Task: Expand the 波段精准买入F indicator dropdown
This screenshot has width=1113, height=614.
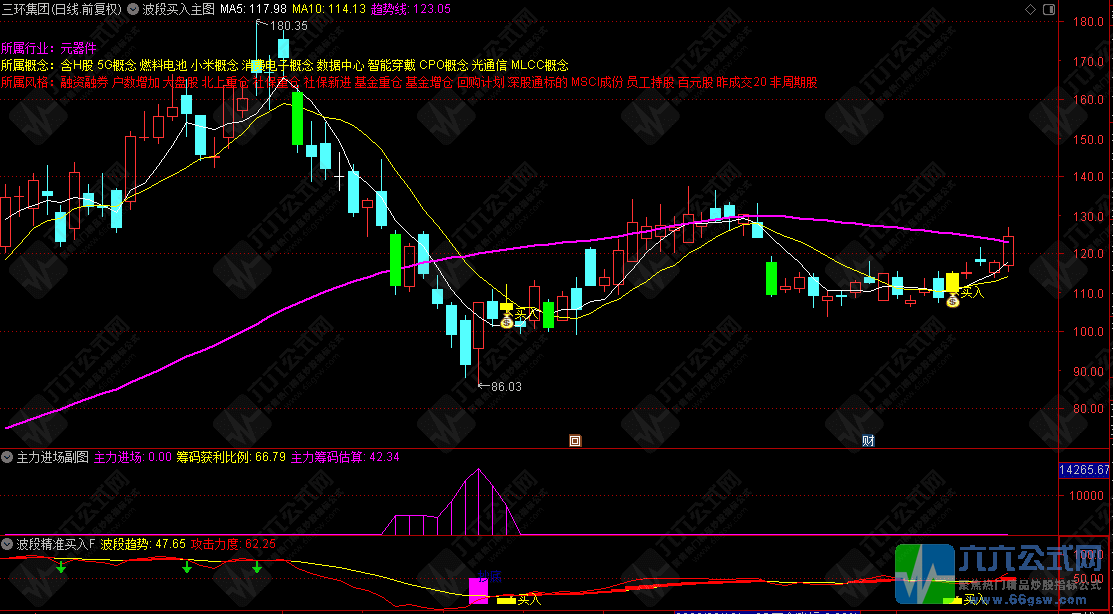Action: click(8, 544)
